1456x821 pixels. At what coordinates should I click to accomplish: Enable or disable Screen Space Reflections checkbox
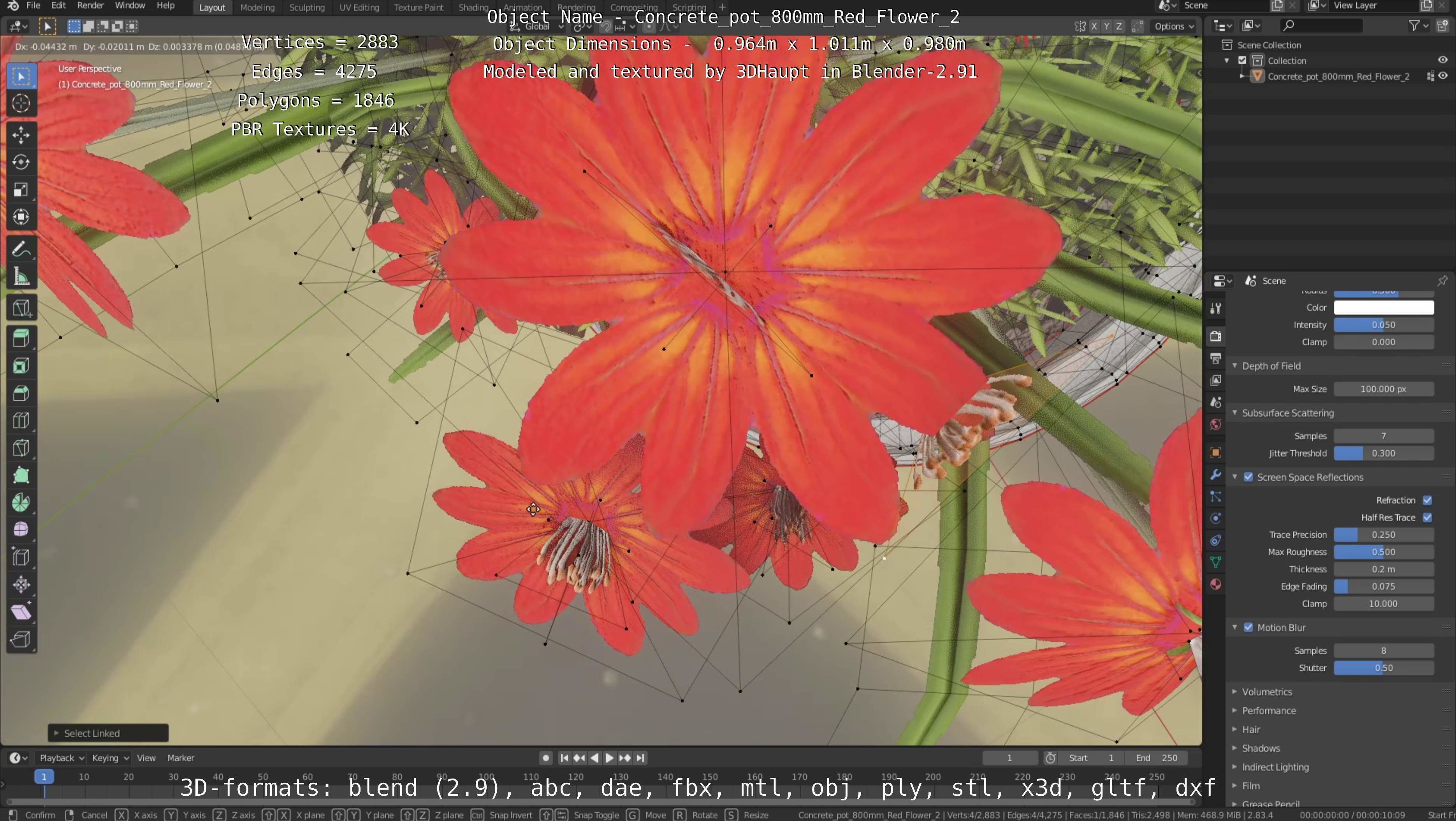pos(1249,477)
